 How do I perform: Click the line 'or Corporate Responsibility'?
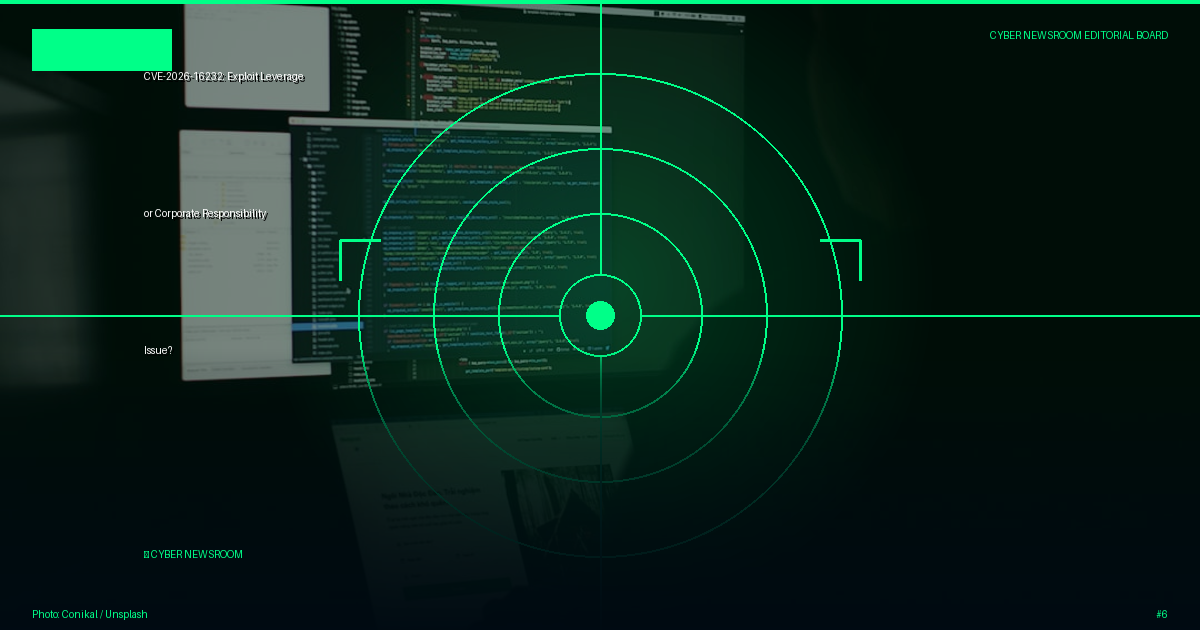pyautogui.click(x=205, y=214)
